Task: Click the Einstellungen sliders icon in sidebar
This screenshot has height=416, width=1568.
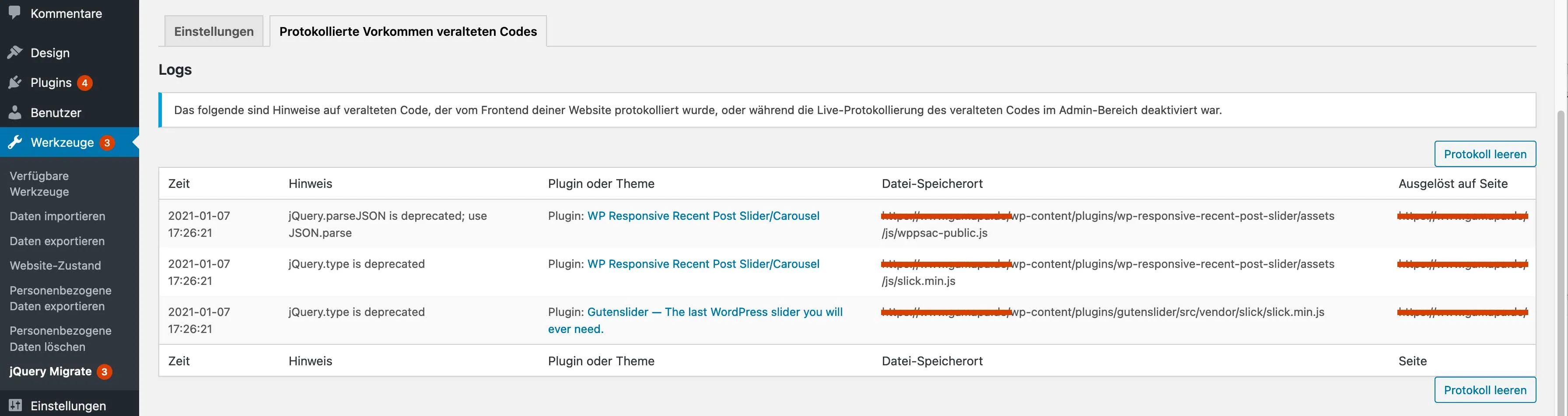Action: coord(15,405)
